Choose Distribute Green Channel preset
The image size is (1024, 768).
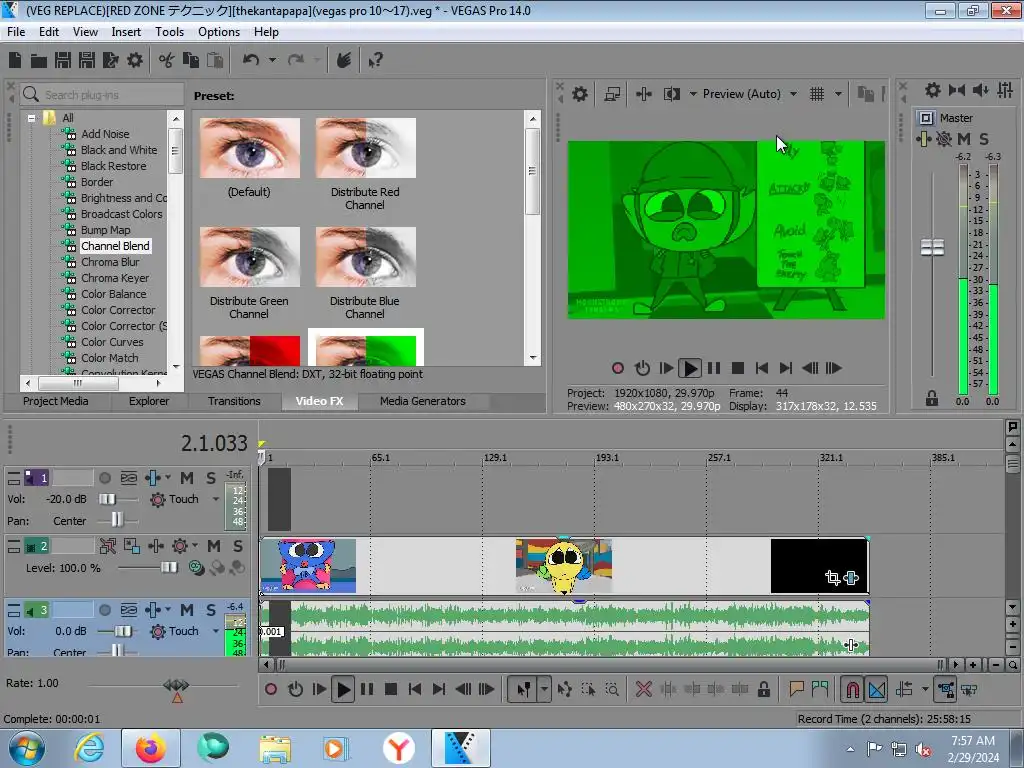(x=249, y=272)
